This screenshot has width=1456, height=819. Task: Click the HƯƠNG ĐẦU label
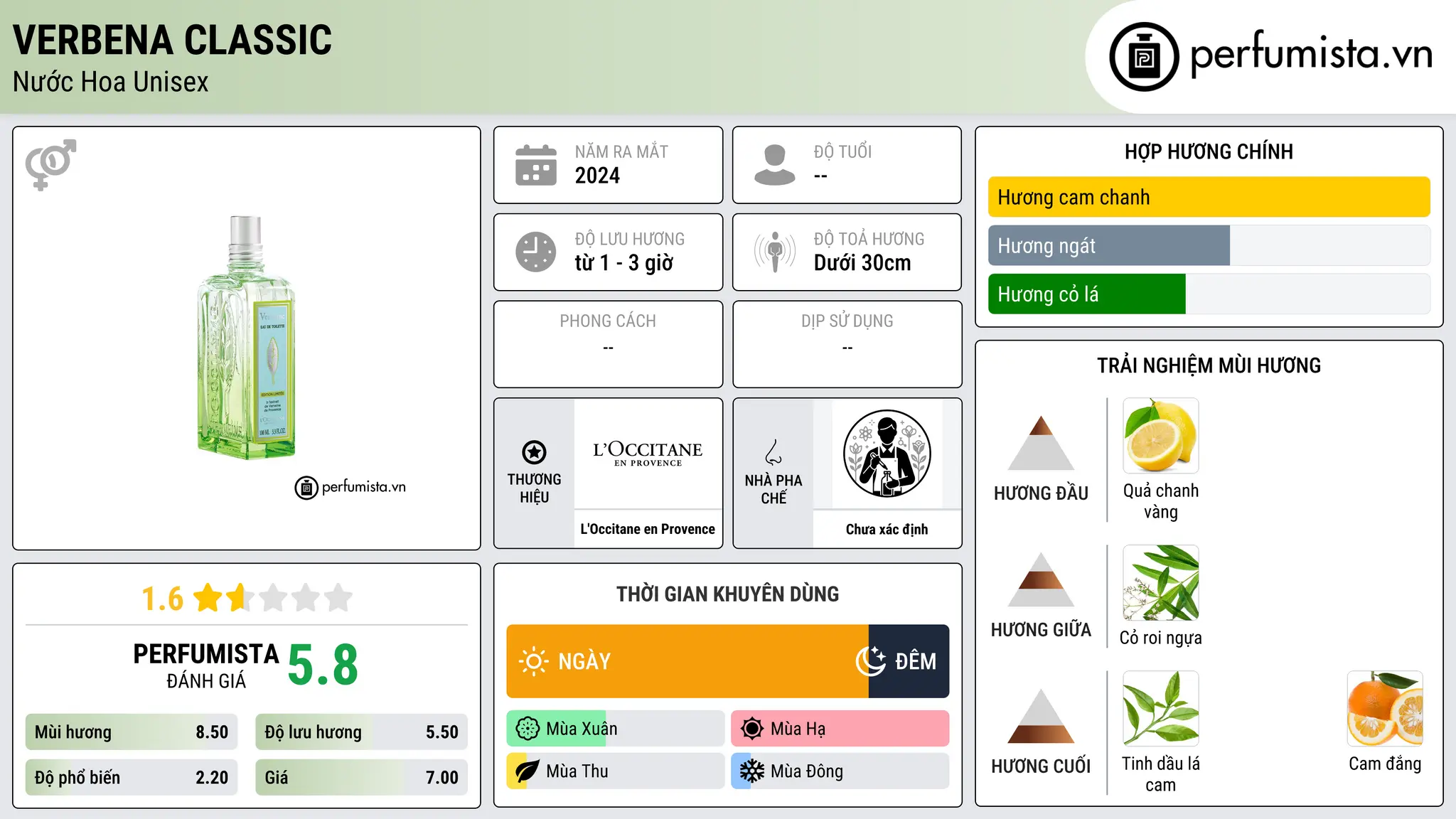click(x=1042, y=493)
